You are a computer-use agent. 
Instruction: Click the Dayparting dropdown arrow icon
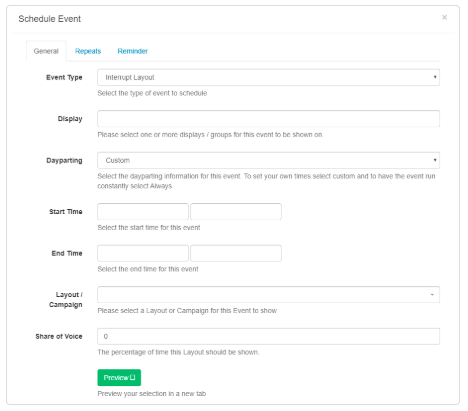435,160
